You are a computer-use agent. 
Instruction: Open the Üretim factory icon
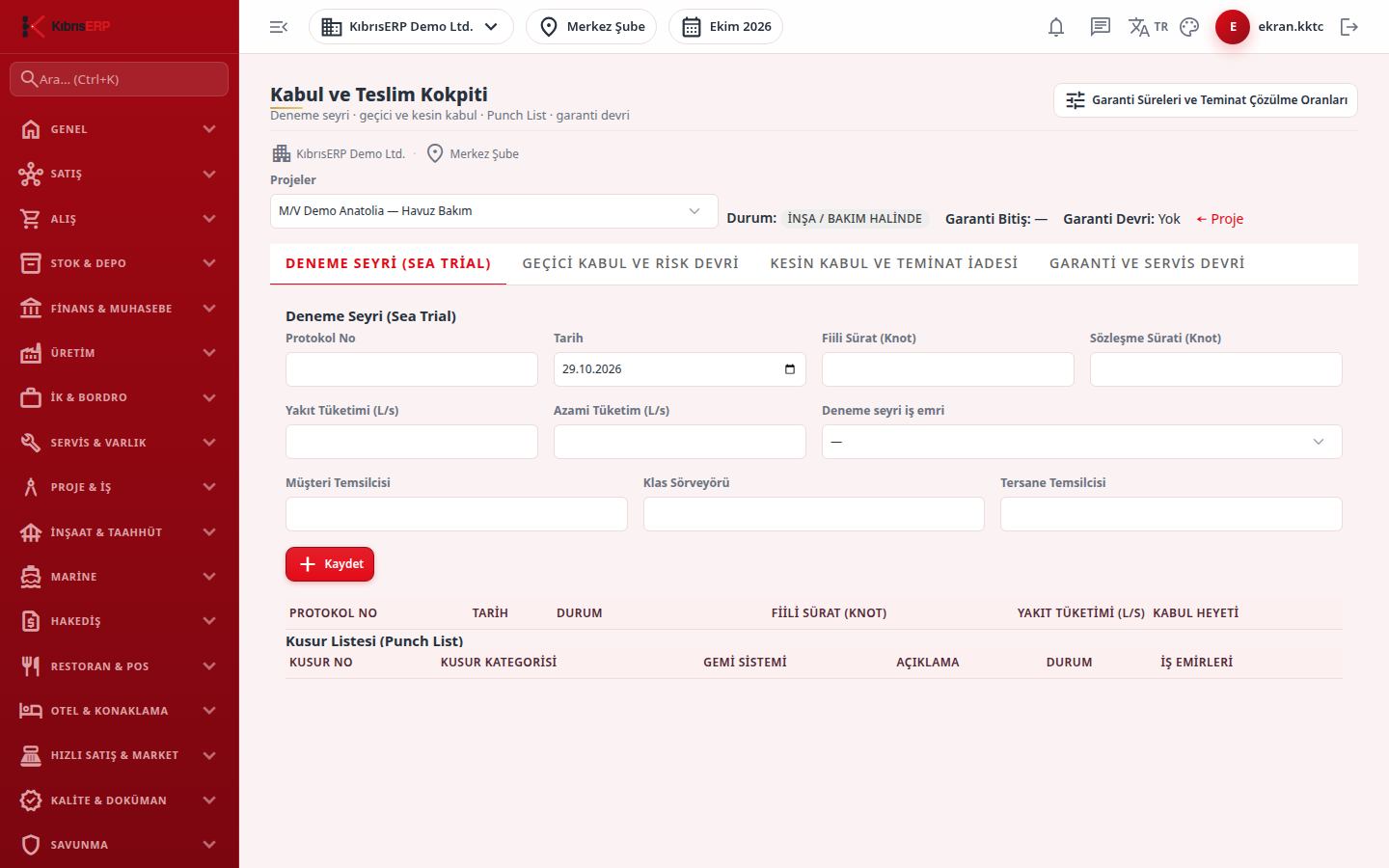(x=31, y=353)
